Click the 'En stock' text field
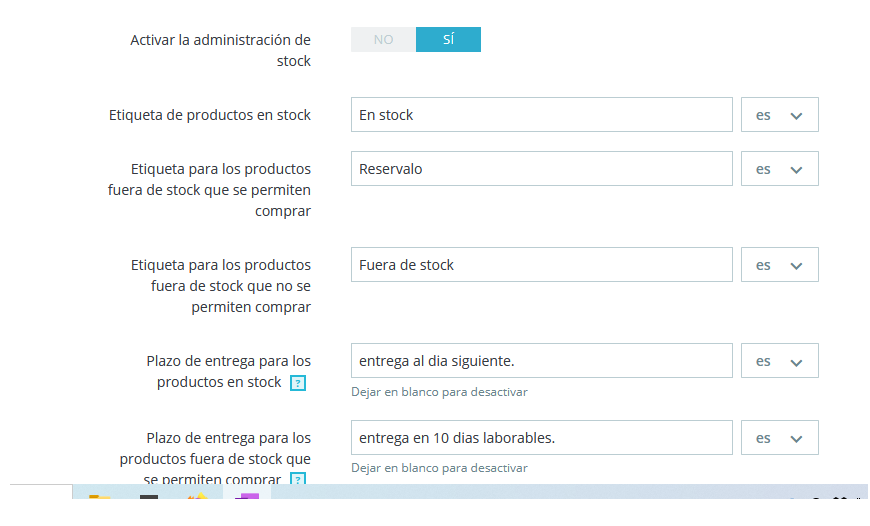The image size is (870, 526). pyautogui.click(x=541, y=115)
